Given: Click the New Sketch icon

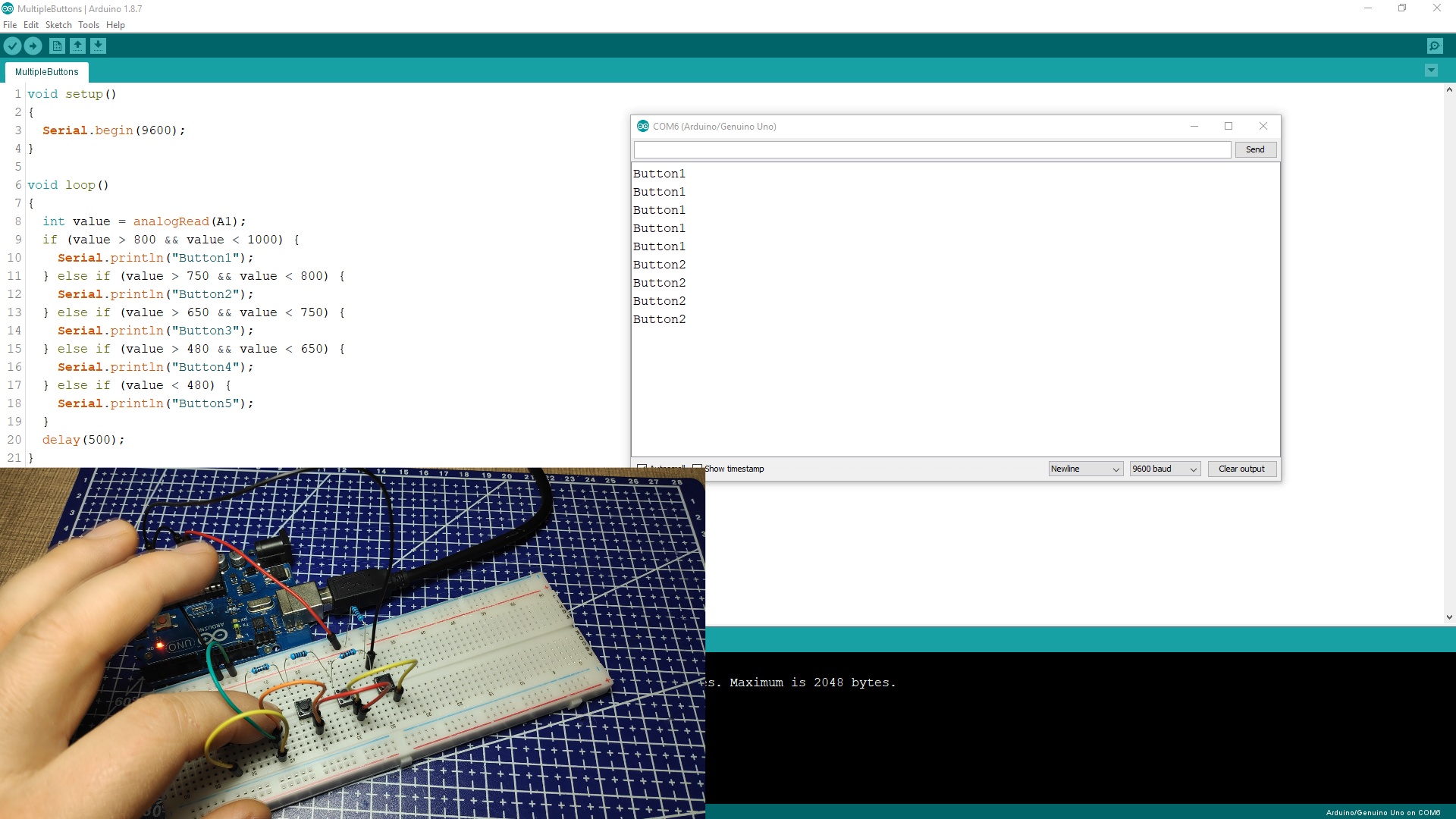Looking at the screenshot, I should [57, 45].
